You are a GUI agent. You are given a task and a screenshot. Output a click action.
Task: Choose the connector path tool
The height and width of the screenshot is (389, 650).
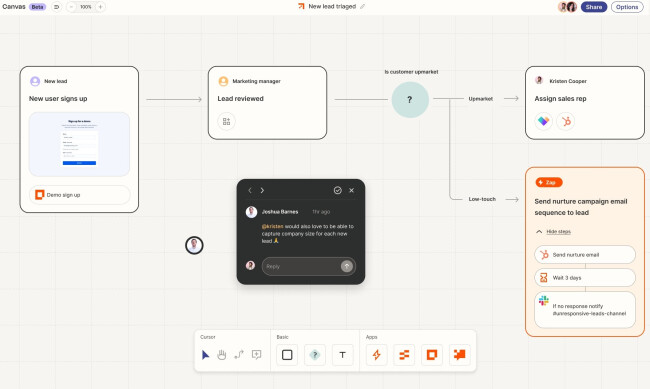[x=239, y=355]
